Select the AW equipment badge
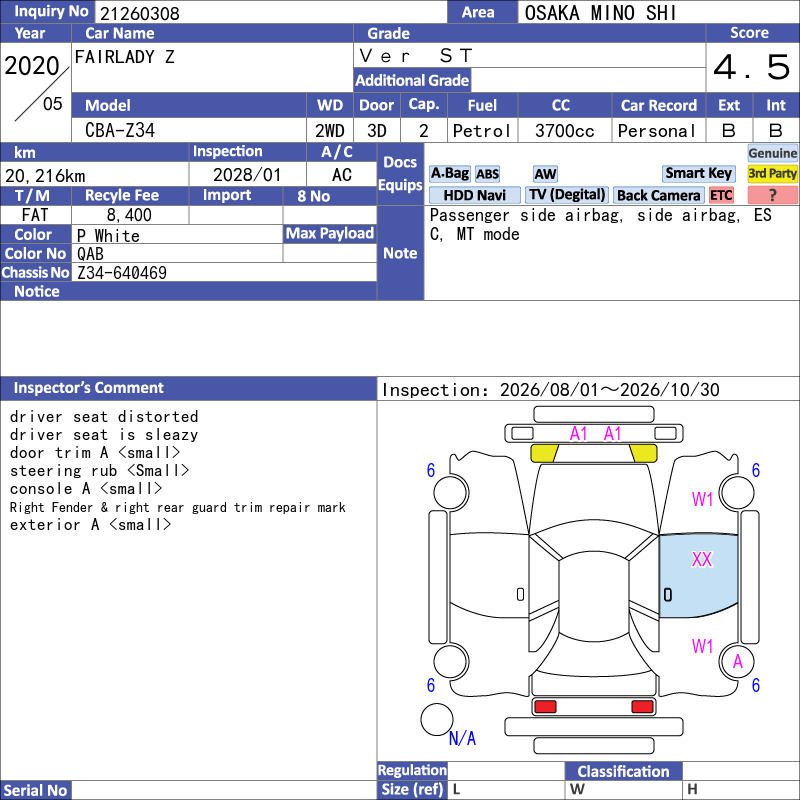The height and width of the screenshot is (800, 800). [x=545, y=174]
